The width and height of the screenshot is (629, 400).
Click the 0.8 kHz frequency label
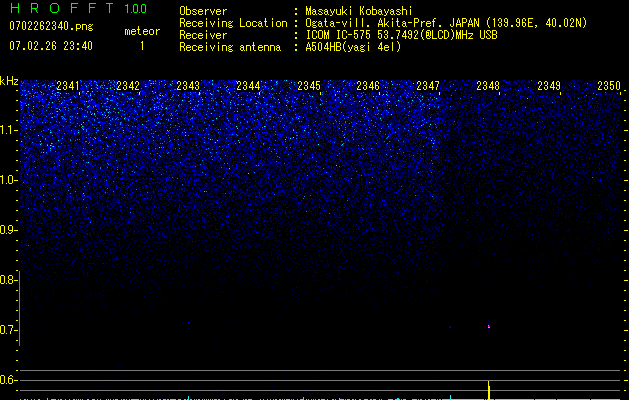point(8,280)
